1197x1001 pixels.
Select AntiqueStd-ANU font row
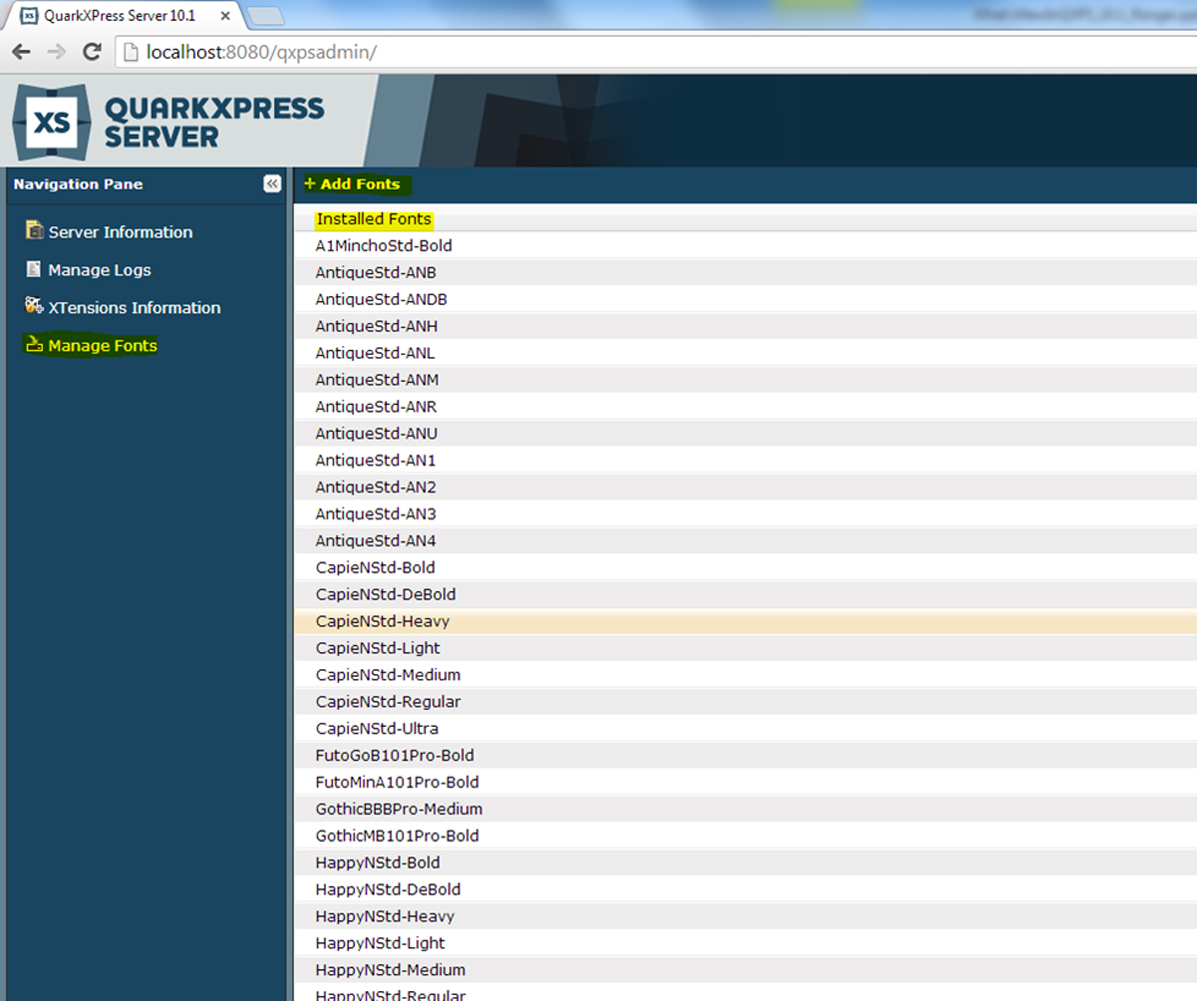pyautogui.click(x=746, y=434)
